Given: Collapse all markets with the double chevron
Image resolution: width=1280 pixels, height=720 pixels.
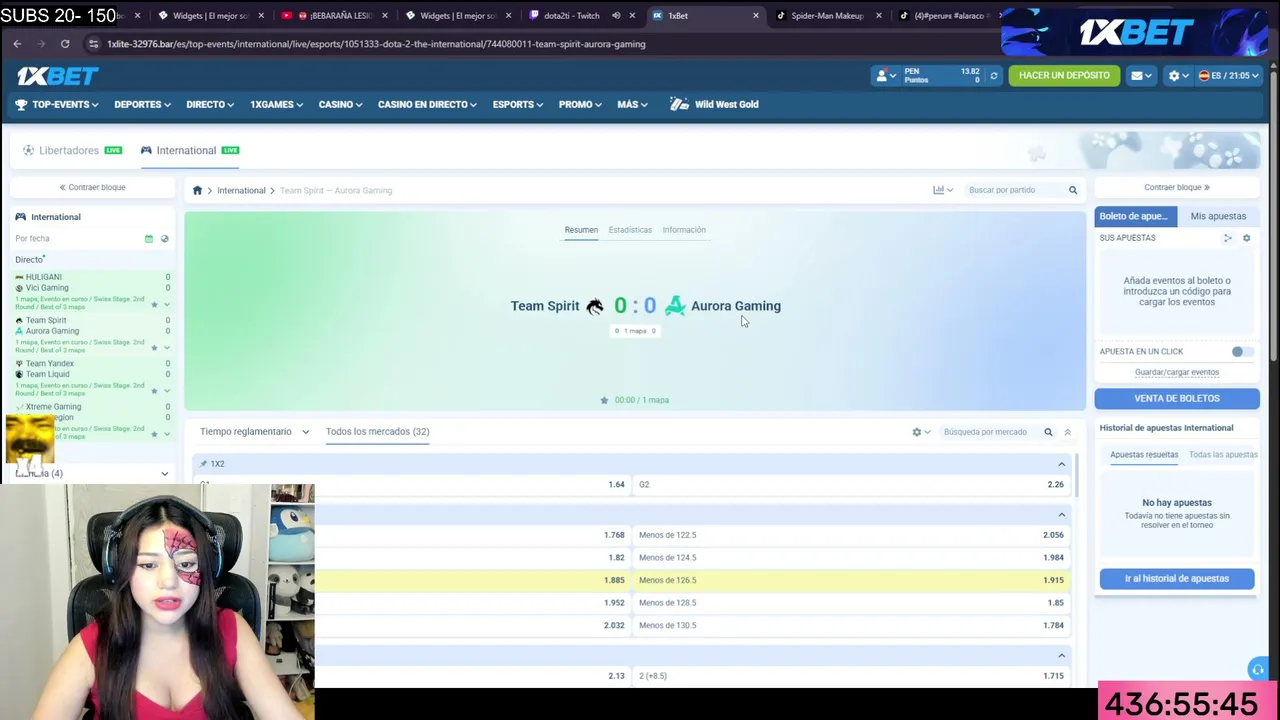Looking at the screenshot, I should point(1067,432).
